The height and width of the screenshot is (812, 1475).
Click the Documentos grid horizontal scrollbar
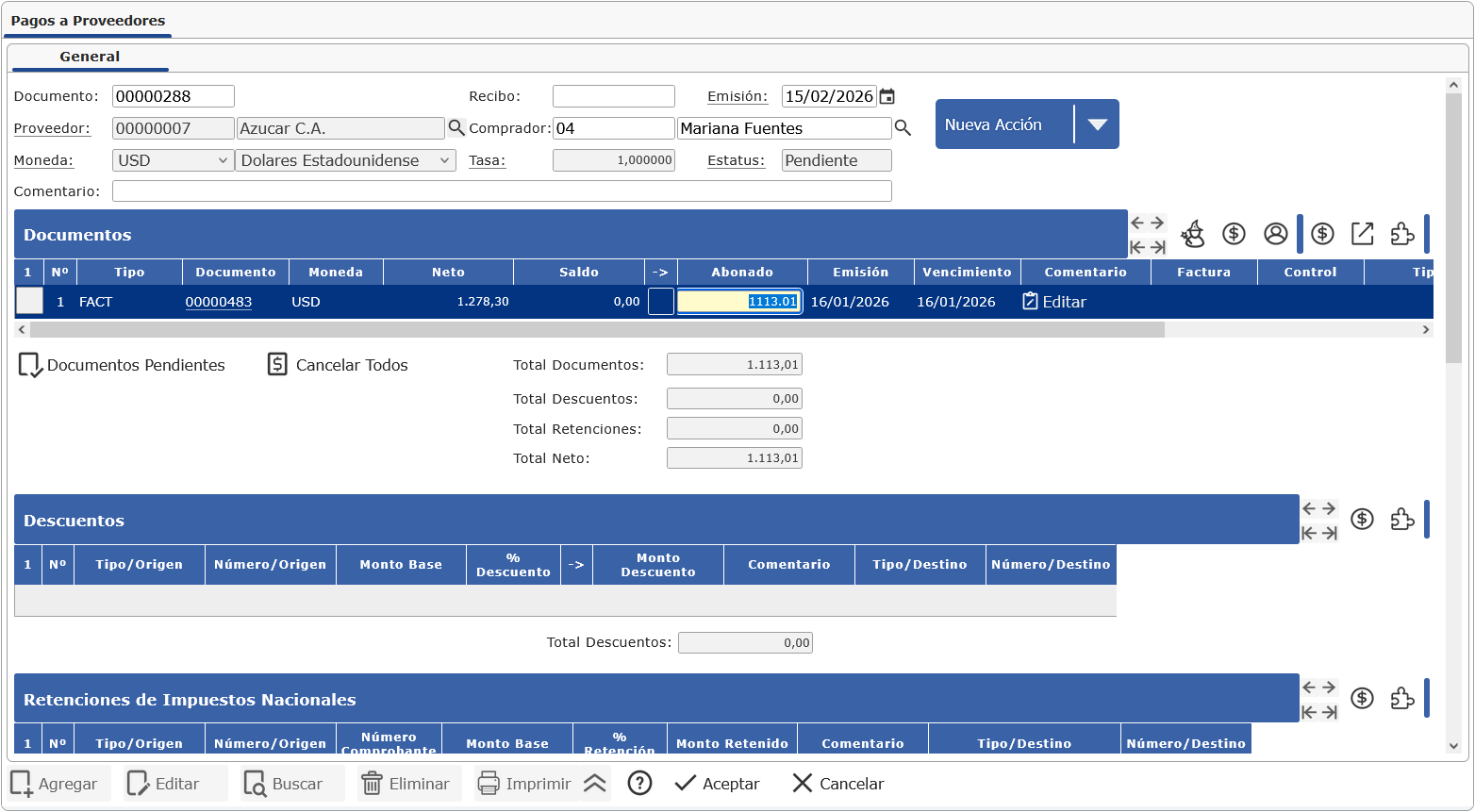coord(597,330)
